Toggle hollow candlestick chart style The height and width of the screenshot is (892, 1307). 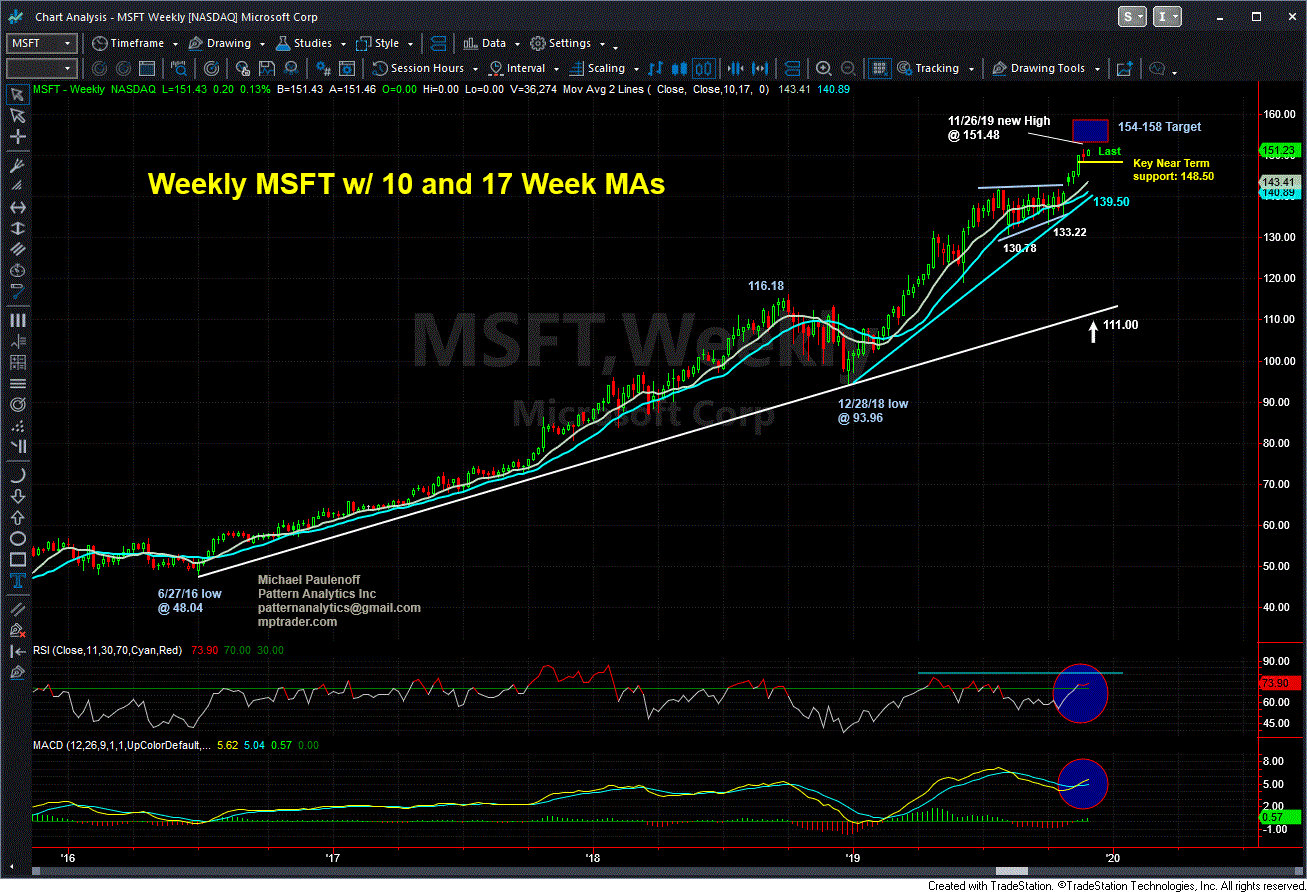pos(703,68)
